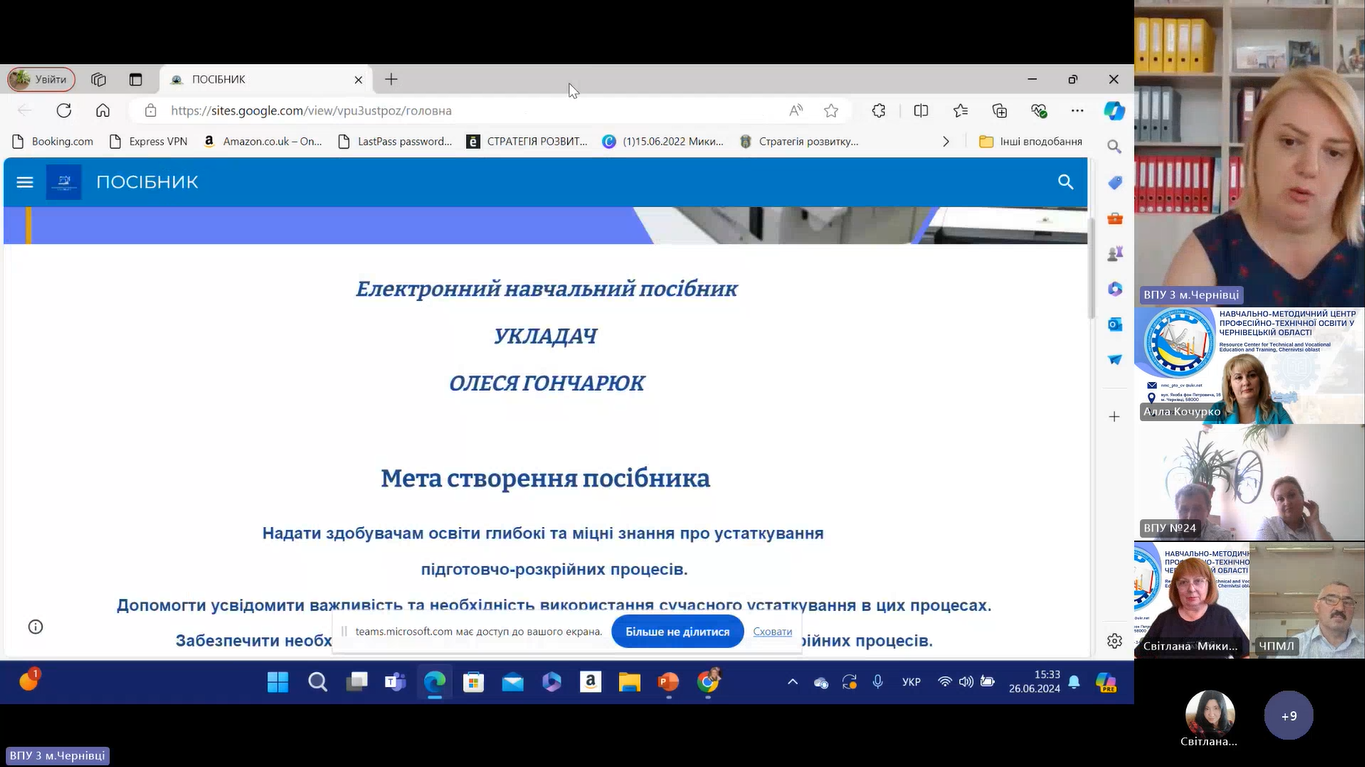This screenshot has height=767, width=1365.
Task: Toggle split screen view in Edge
Action: [921, 111]
